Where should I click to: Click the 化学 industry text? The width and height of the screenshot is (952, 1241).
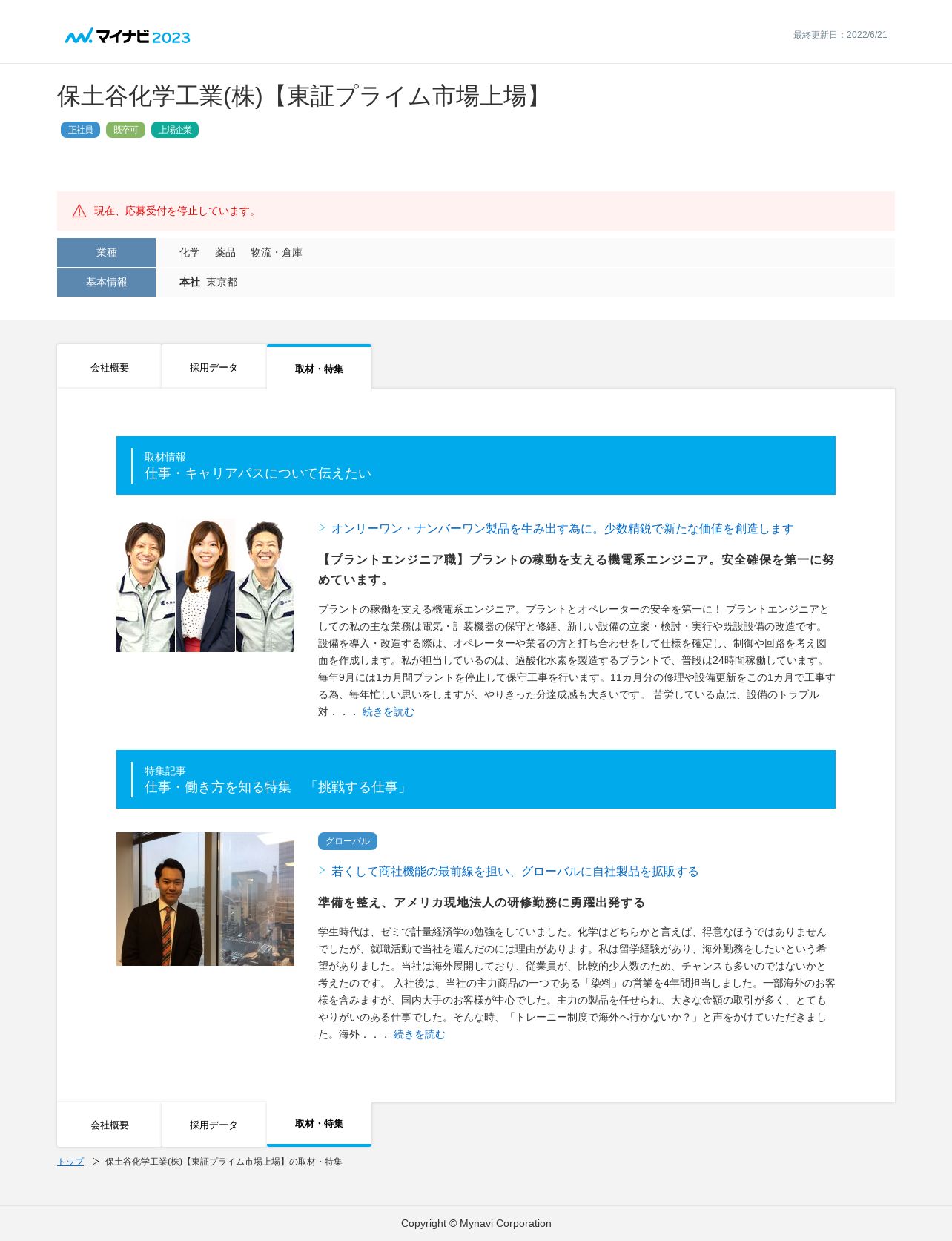[x=190, y=253]
